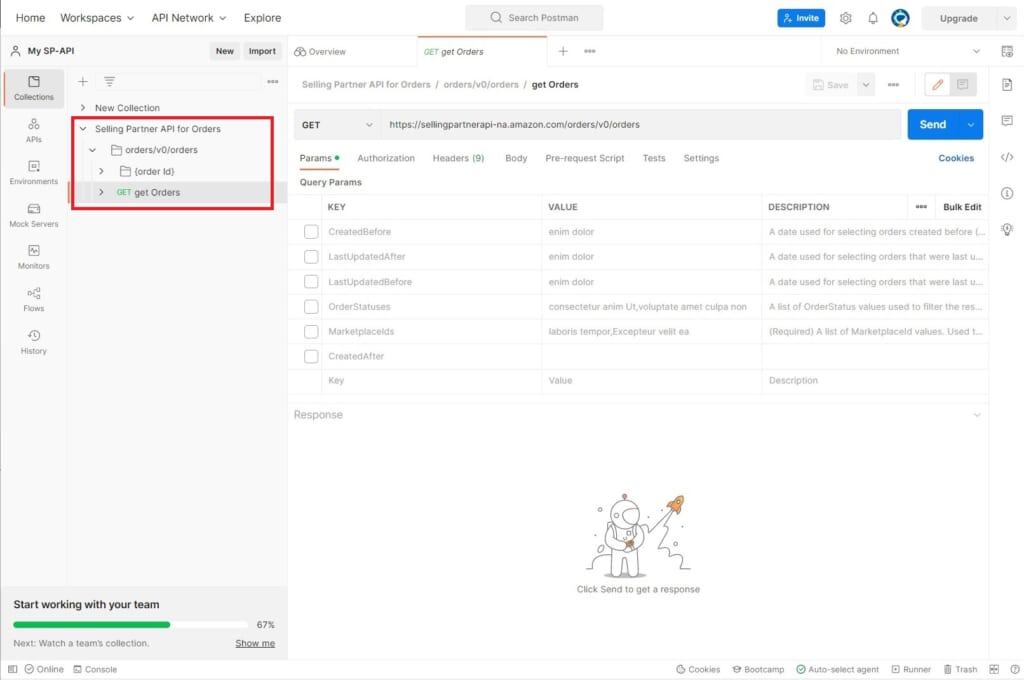The height and width of the screenshot is (680, 1024).
Task: Open the Monitors sidebar panel
Action: pos(34,257)
